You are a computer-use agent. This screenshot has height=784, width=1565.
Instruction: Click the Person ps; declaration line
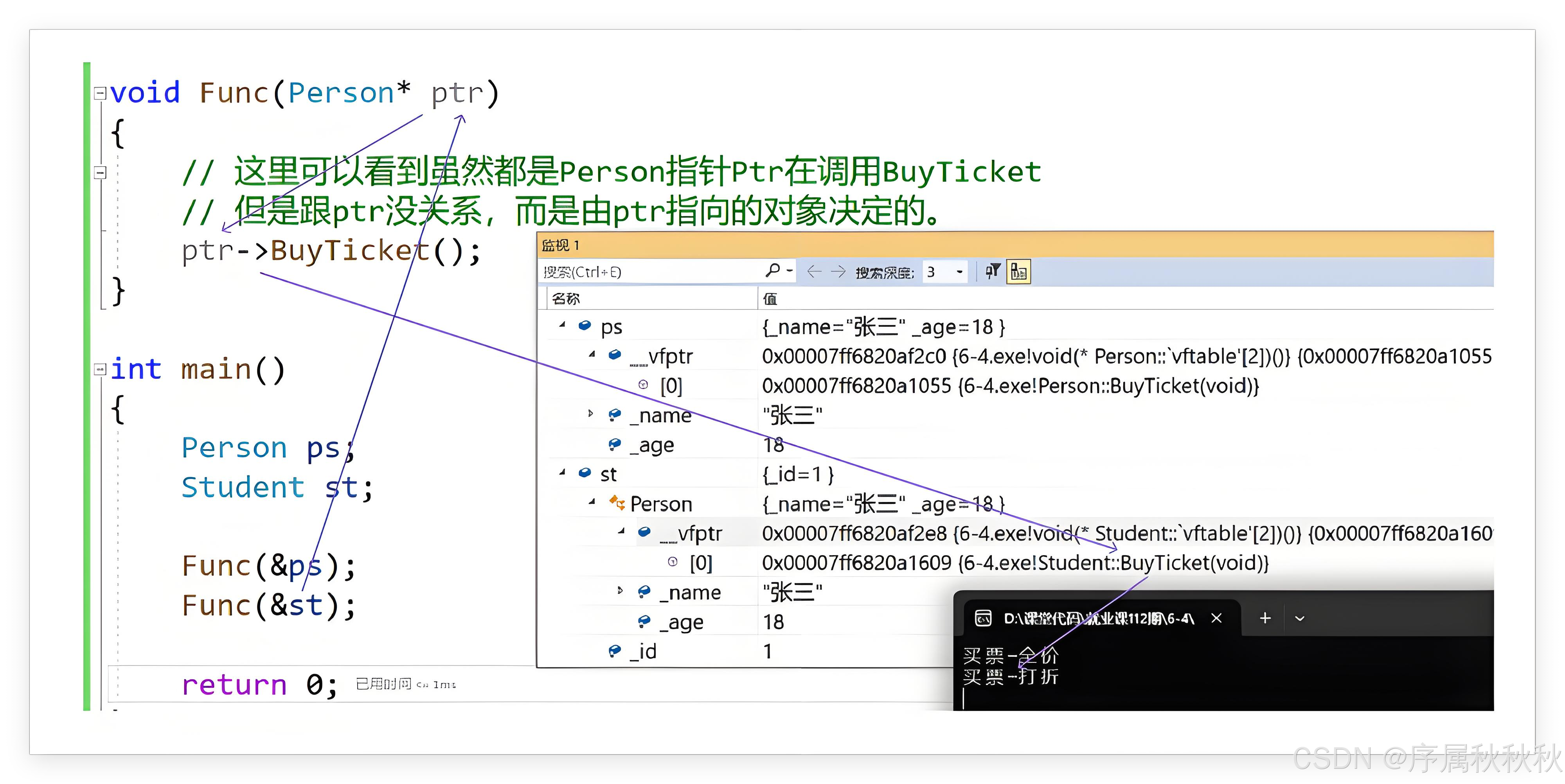pyautogui.click(x=268, y=448)
